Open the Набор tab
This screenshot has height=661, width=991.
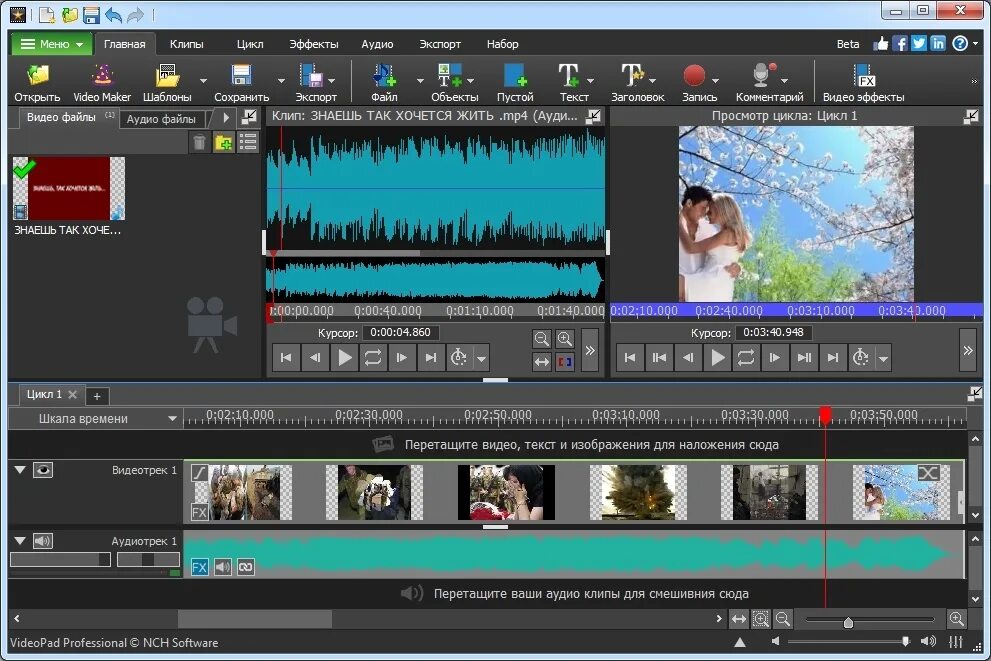click(x=502, y=44)
